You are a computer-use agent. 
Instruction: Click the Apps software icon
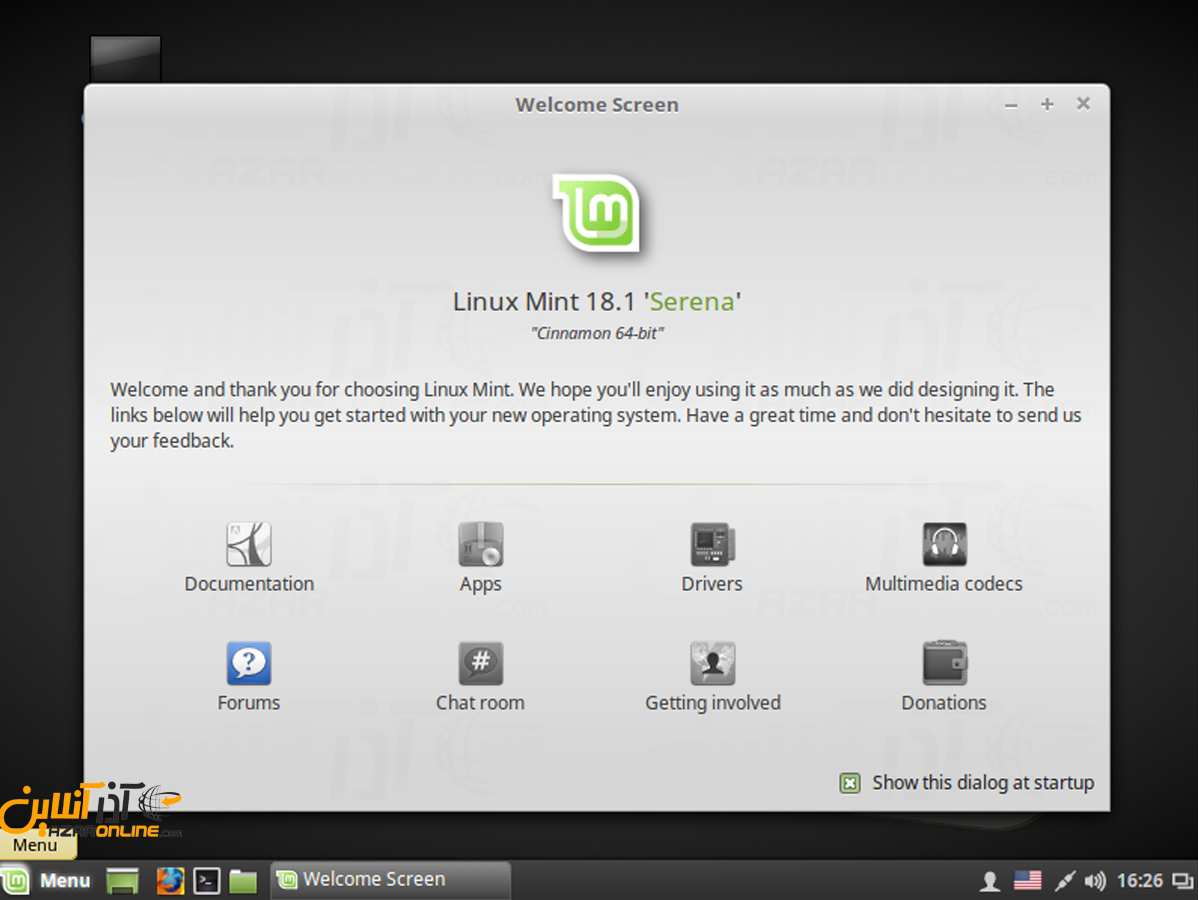480,545
